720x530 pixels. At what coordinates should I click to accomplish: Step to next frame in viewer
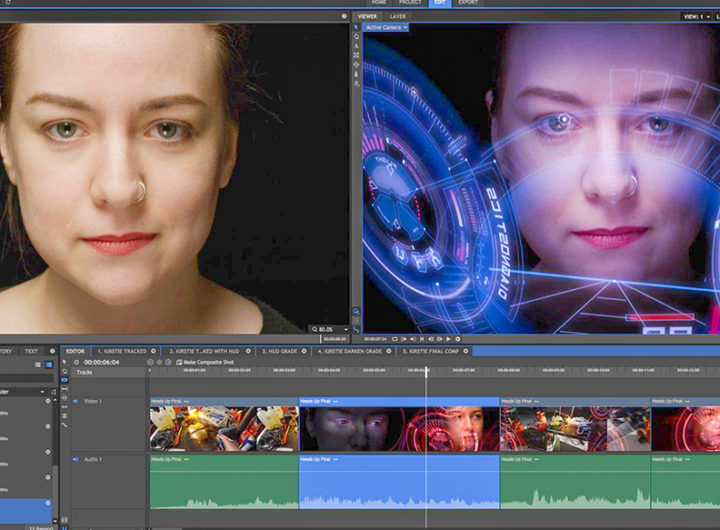[439, 339]
